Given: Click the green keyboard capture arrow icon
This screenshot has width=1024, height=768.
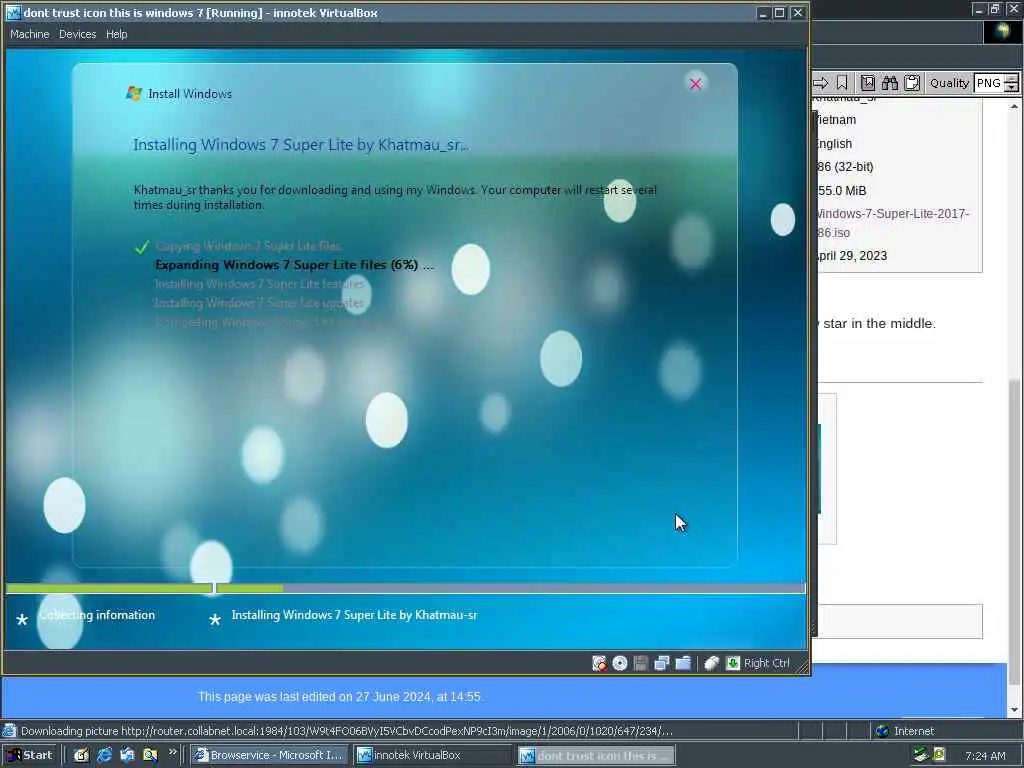Looking at the screenshot, I should [733, 664].
